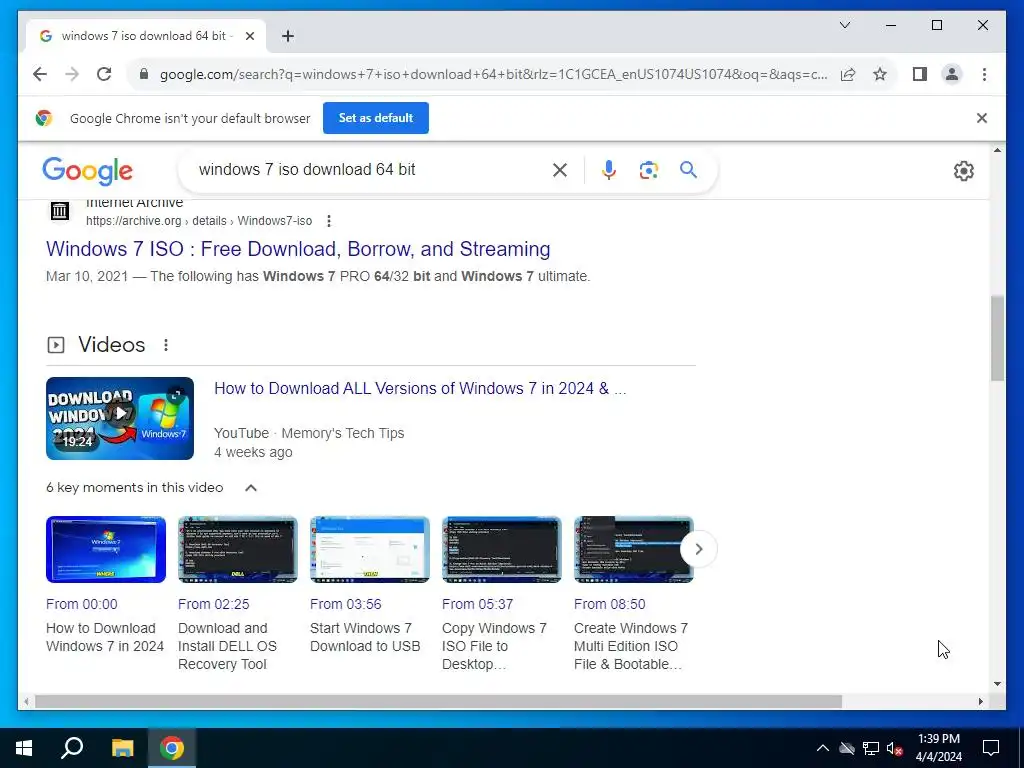Show hidden system tray icons
This screenshot has width=1024, height=768.
(x=823, y=748)
